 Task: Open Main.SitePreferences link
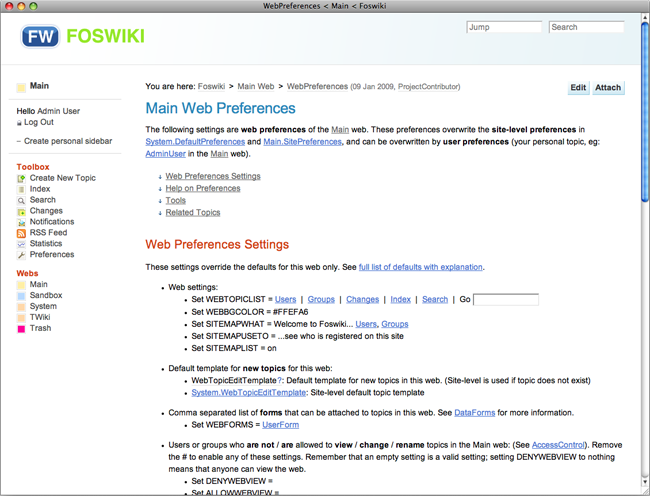[303, 141]
